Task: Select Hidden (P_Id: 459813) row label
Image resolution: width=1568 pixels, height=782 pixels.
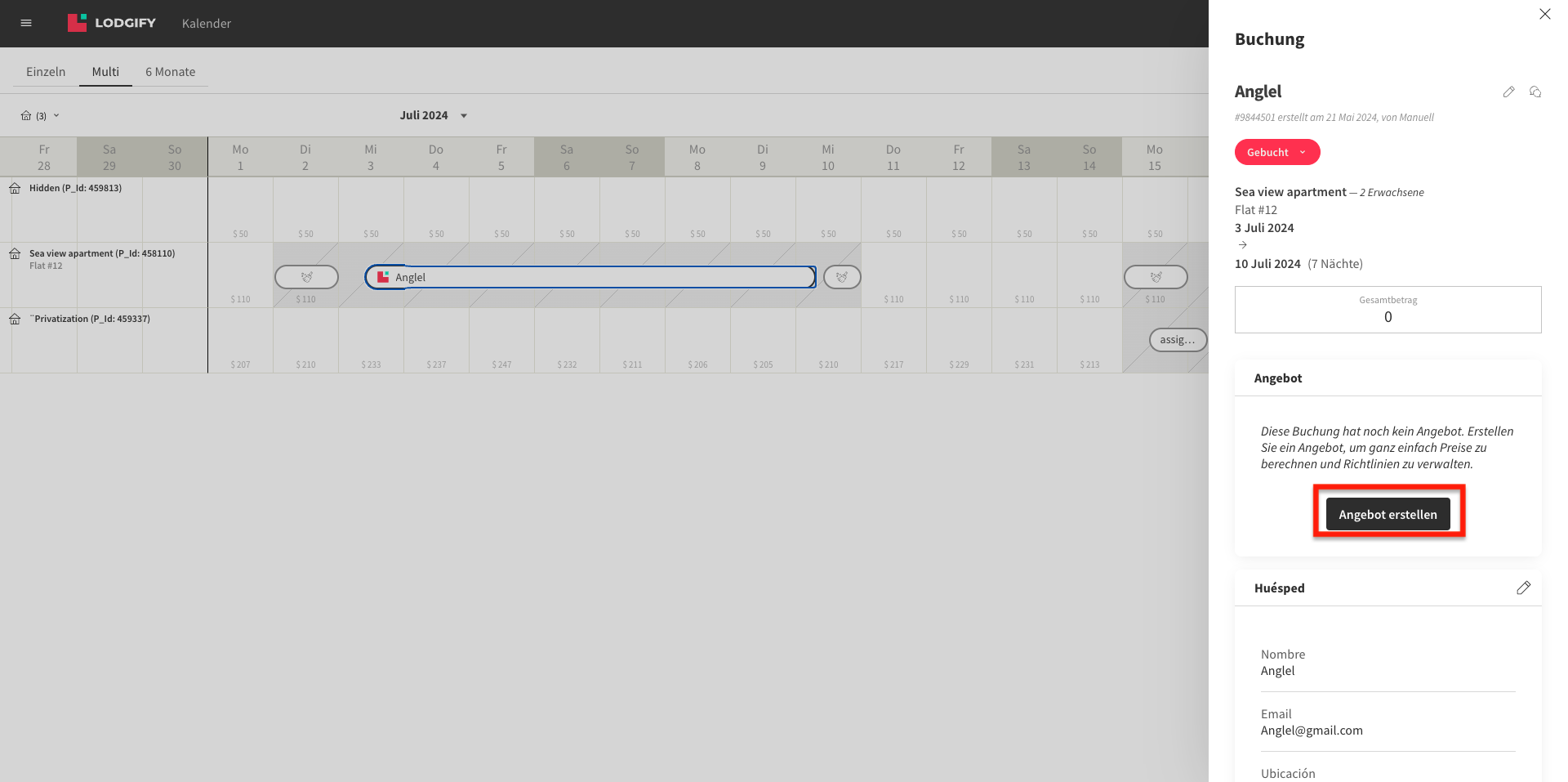Action: click(x=75, y=188)
